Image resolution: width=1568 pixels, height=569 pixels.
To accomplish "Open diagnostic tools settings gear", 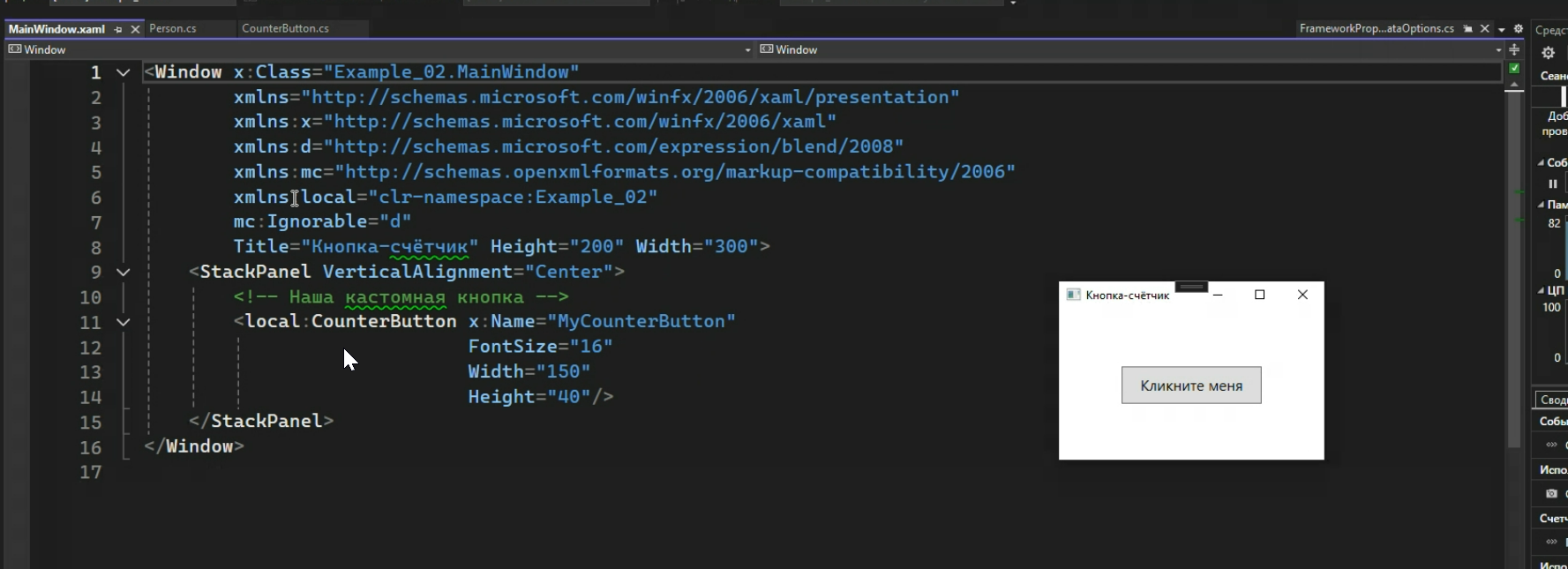I will 1548,53.
